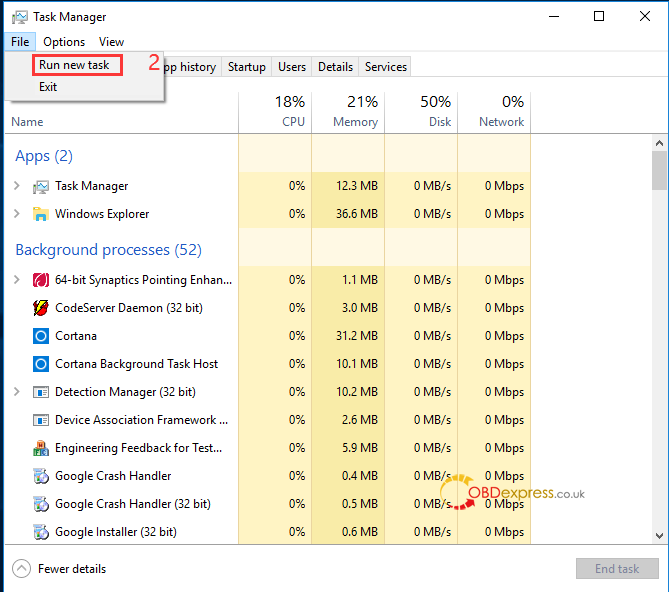Viewport: 669px width, 592px height.
Task: Click the Task Manager title bar icon
Action: [20, 17]
